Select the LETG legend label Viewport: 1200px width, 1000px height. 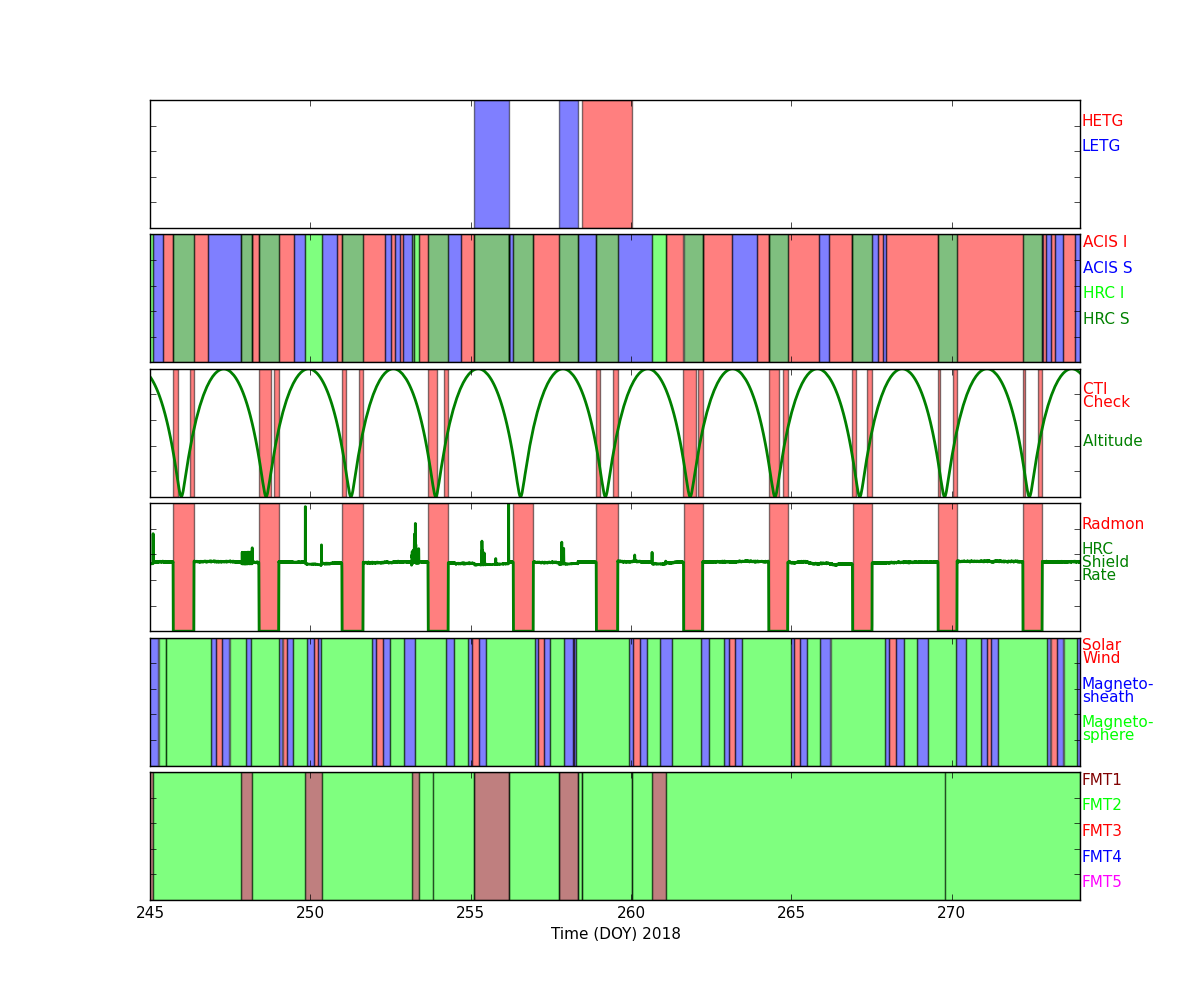(1100, 146)
